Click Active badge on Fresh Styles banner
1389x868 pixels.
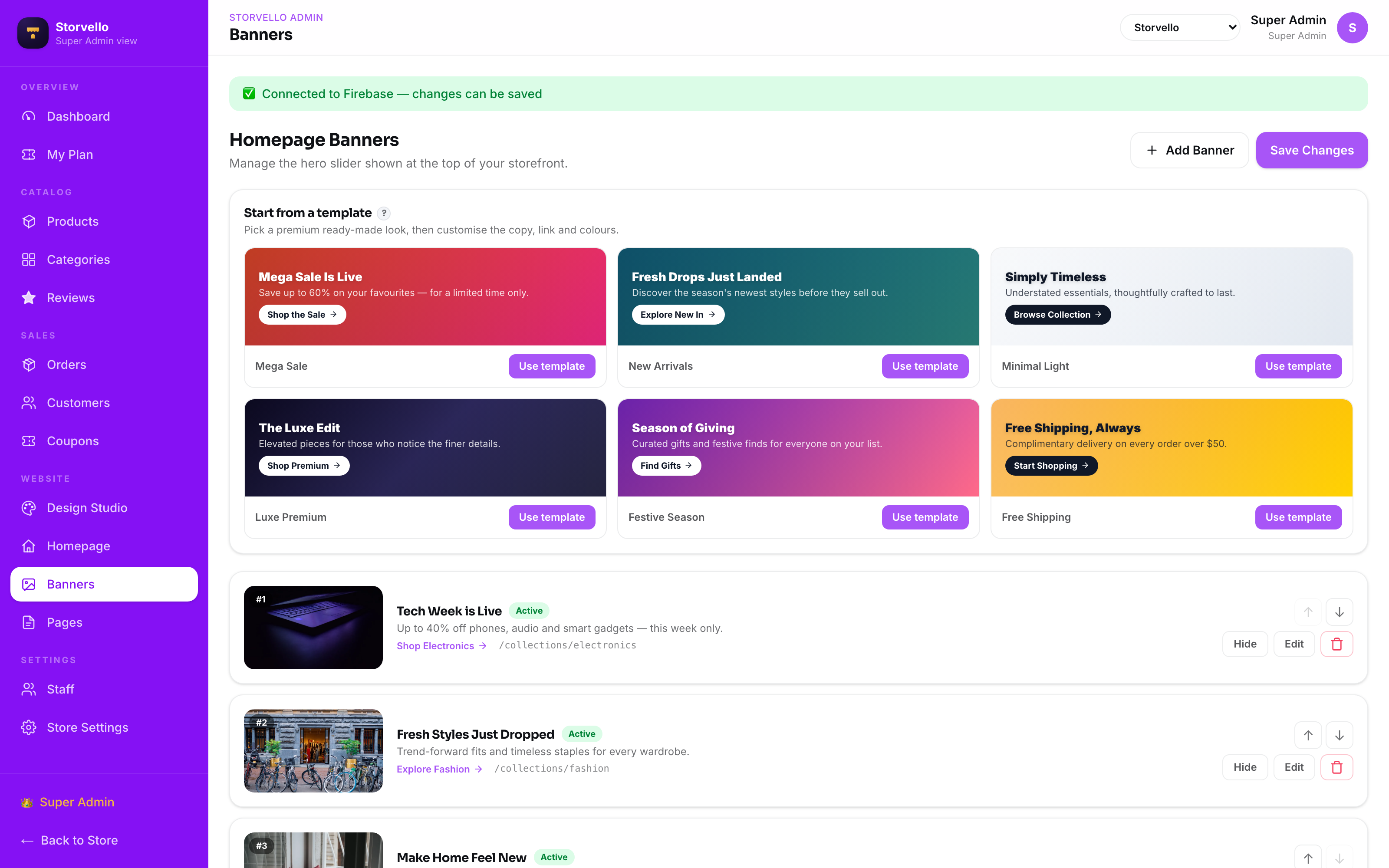582,734
